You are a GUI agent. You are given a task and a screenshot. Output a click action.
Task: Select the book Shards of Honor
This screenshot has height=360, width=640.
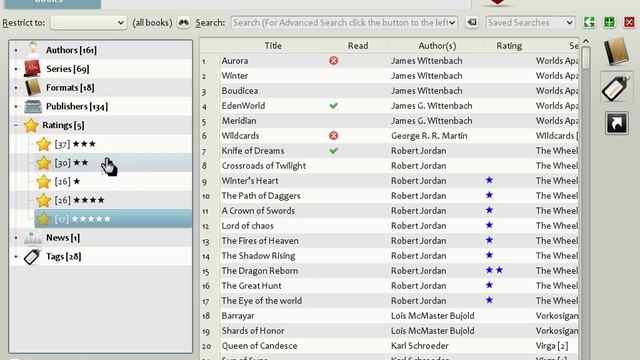[x=253, y=331]
